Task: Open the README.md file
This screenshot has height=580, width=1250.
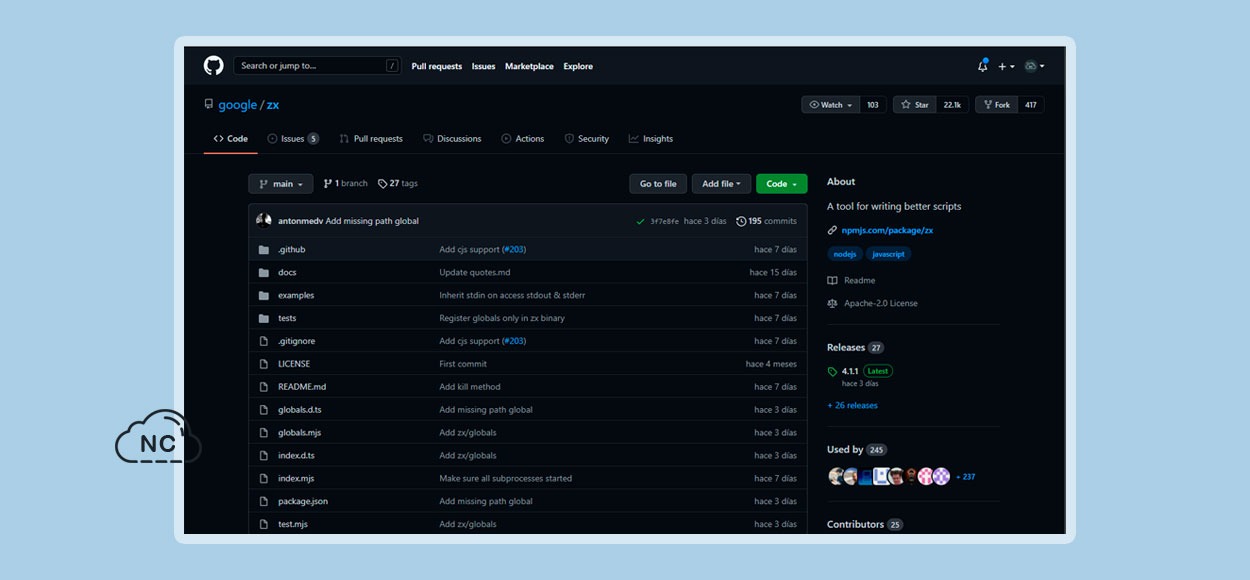Action: coord(302,387)
